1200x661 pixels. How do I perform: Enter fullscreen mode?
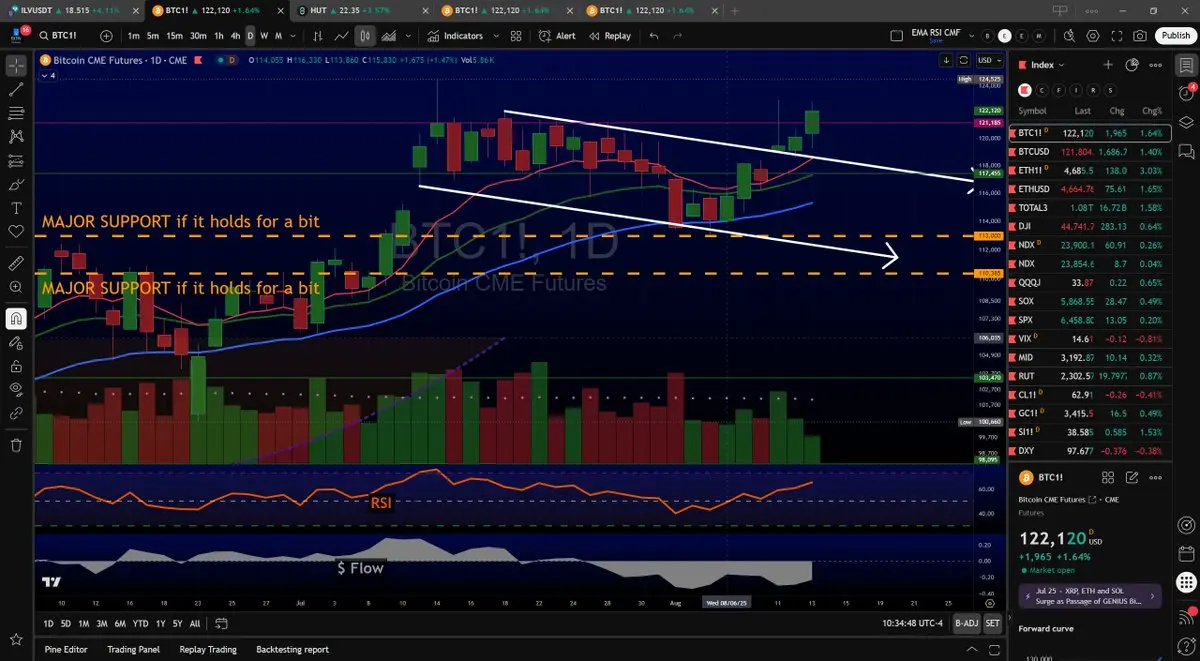point(1117,36)
